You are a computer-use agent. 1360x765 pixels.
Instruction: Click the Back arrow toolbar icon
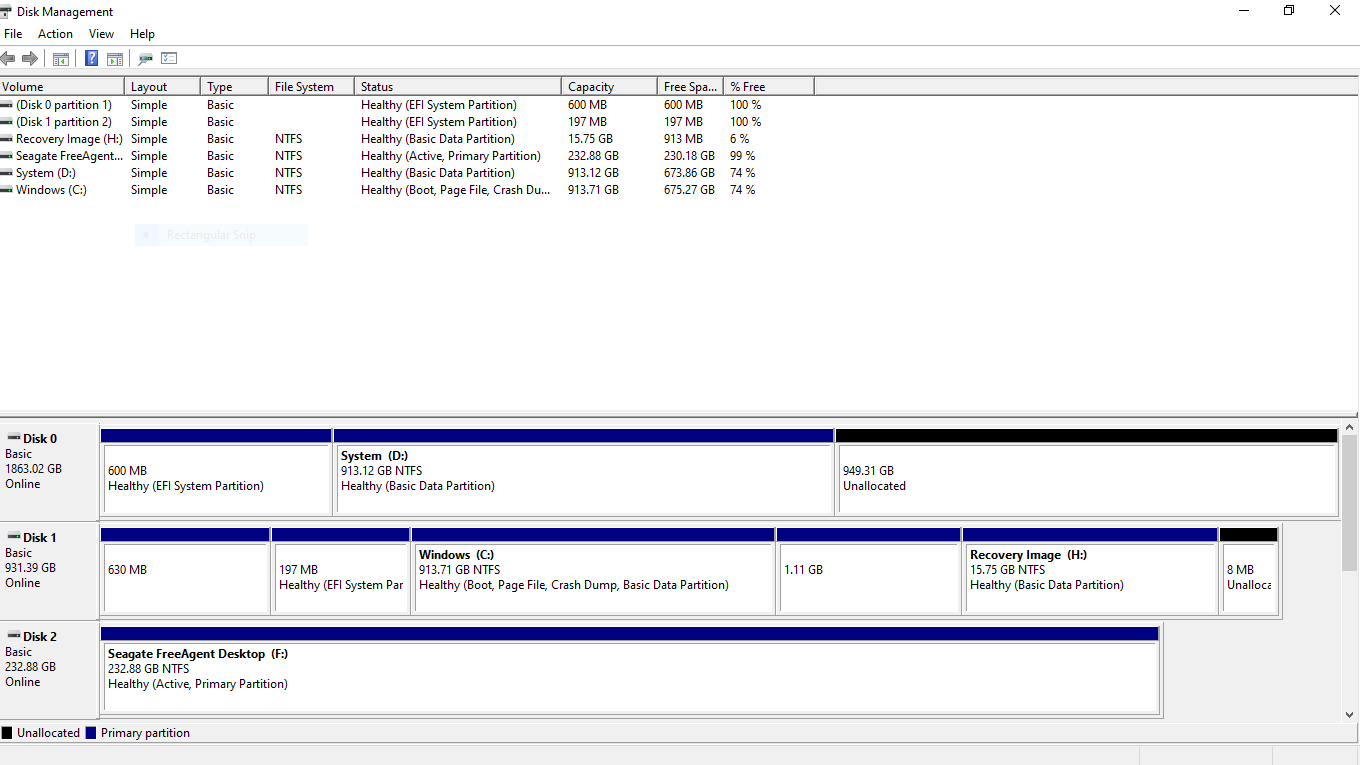[8, 59]
